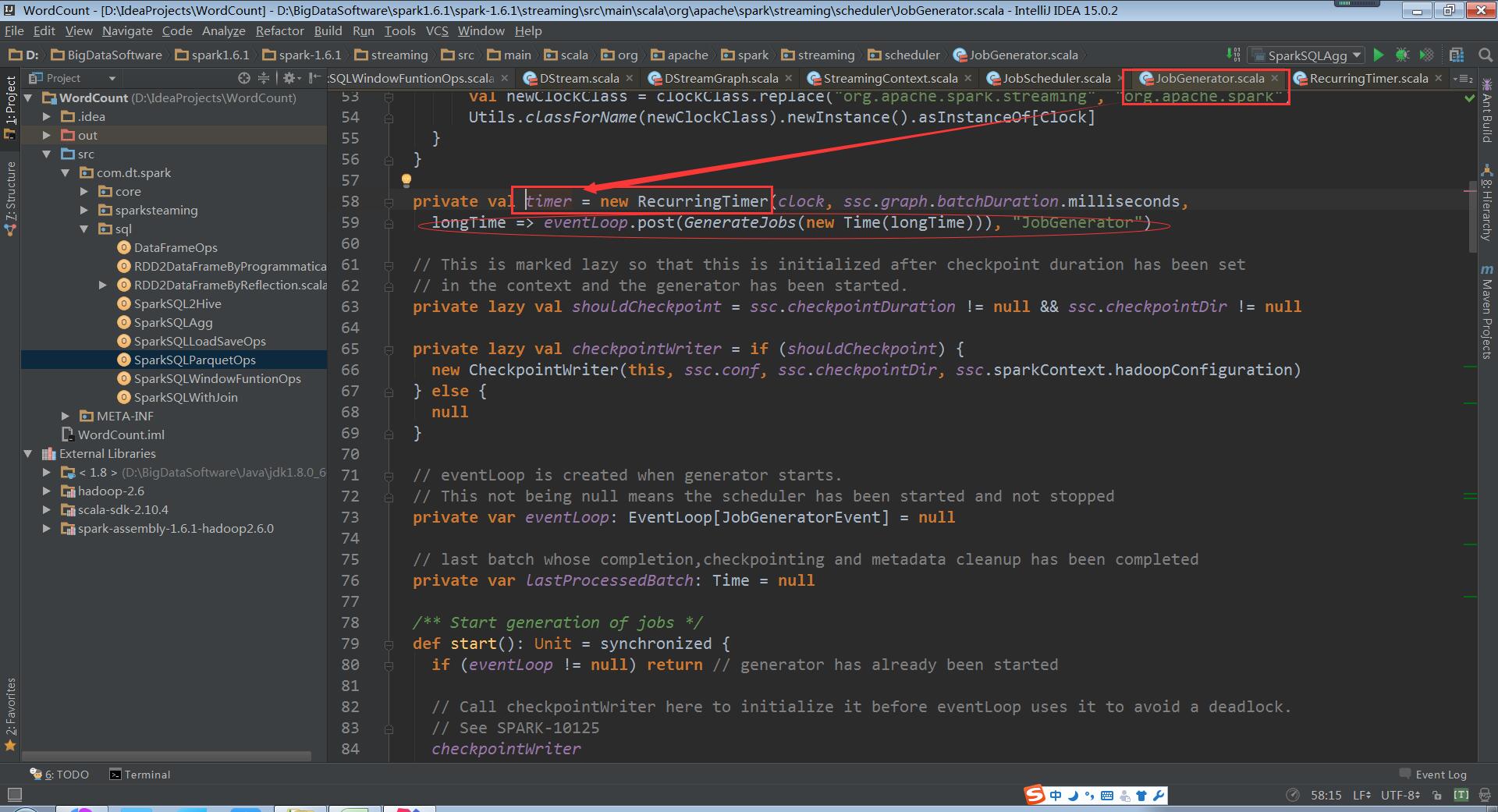Switch to RecurringTimer.scala tab
The width and height of the screenshot is (1498, 812).
pyautogui.click(x=1368, y=78)
